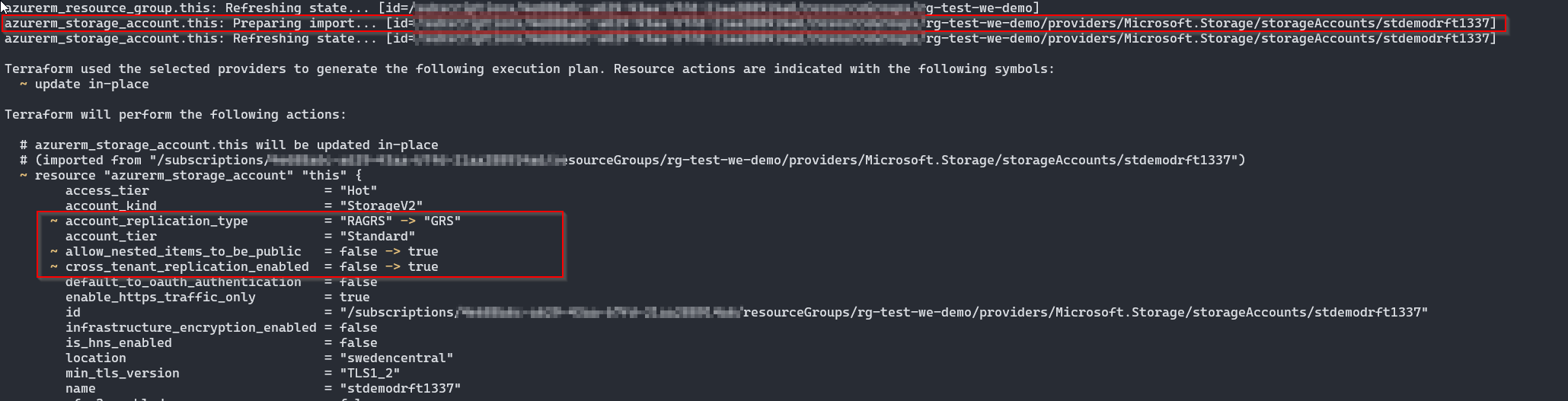Image resolution: width=1568 pixels, height=401 pixels.
Task: Click the "Hot" access_tier value
Action: coord(359,191)
